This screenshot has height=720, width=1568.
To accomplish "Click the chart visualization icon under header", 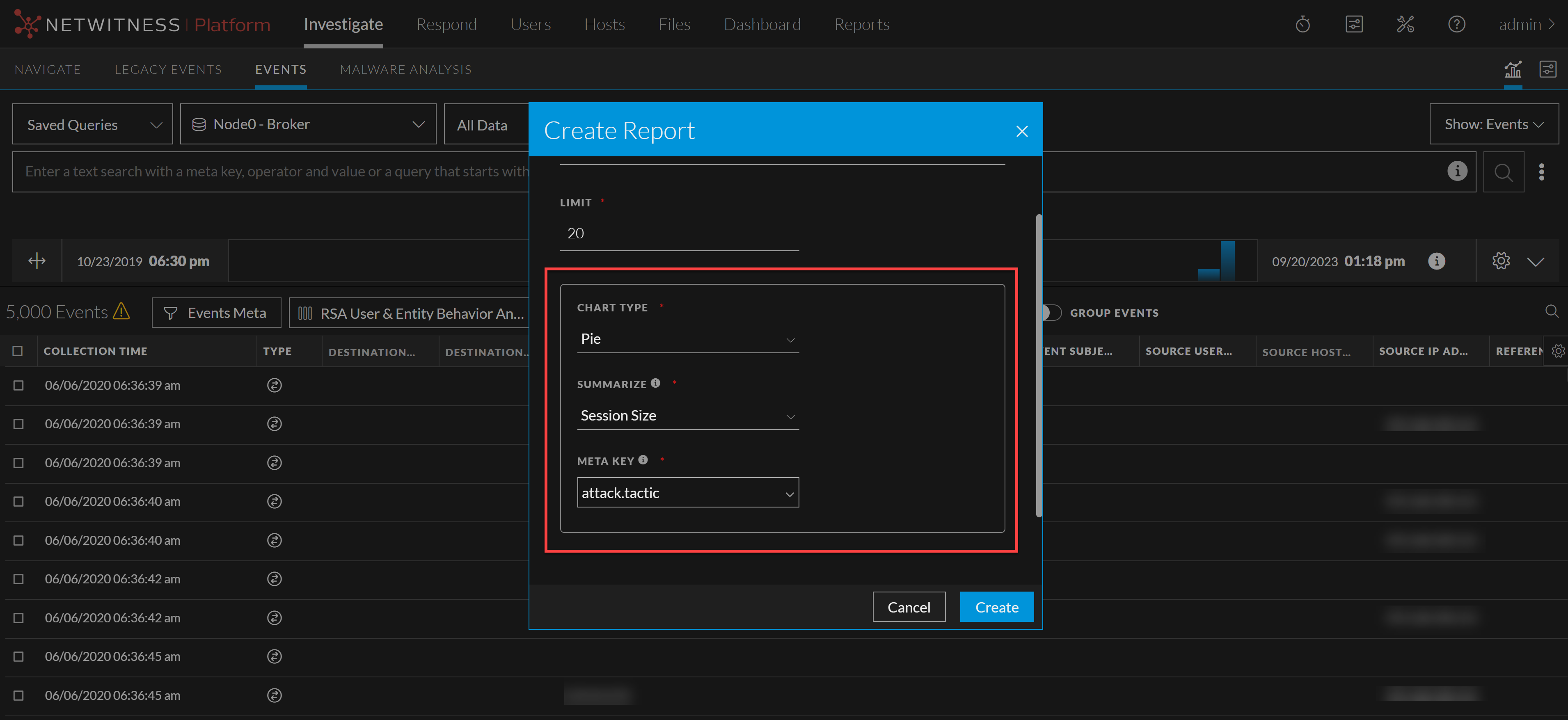I will [1513, 69].
